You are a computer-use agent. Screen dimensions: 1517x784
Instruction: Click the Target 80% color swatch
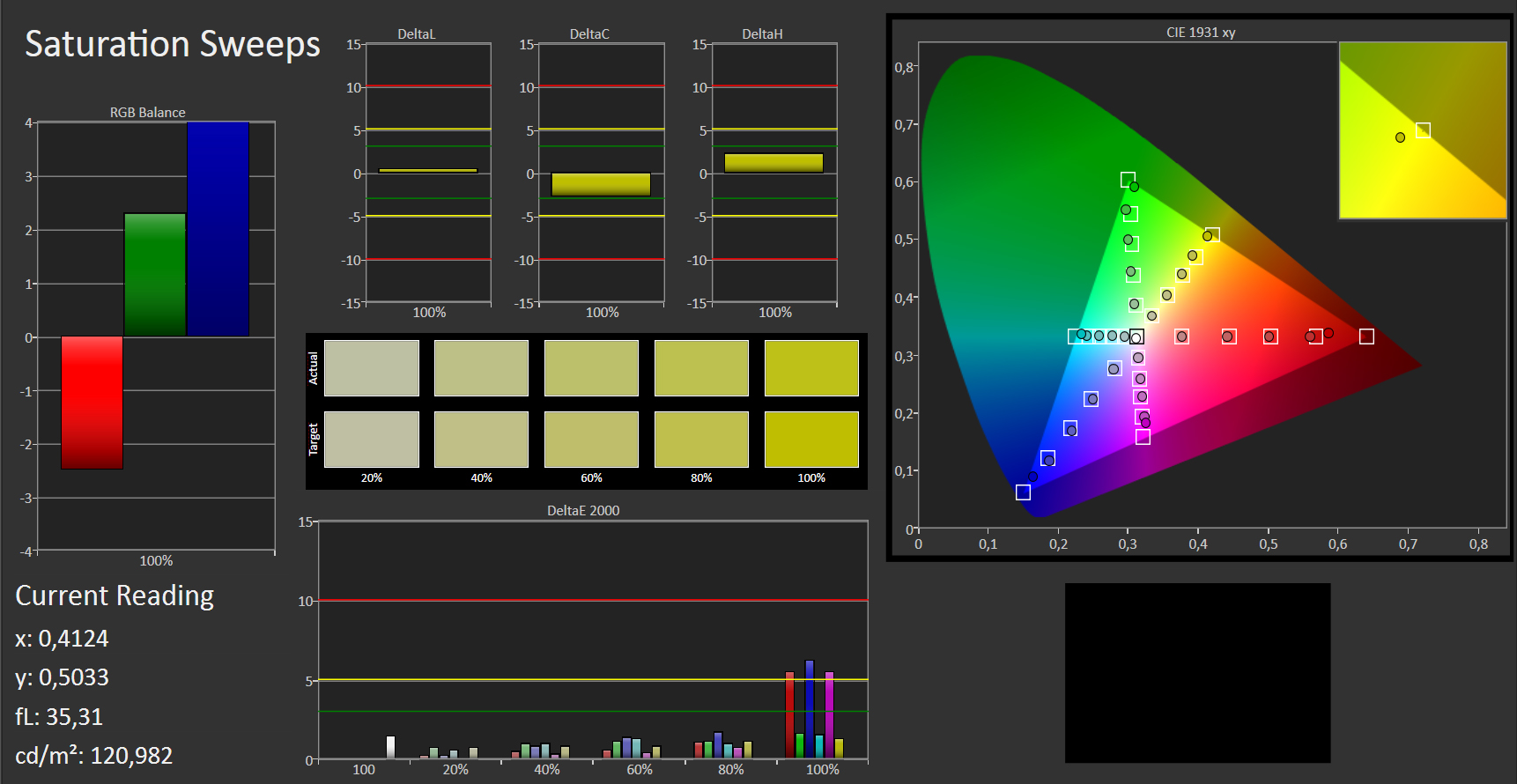click(701, 440)
